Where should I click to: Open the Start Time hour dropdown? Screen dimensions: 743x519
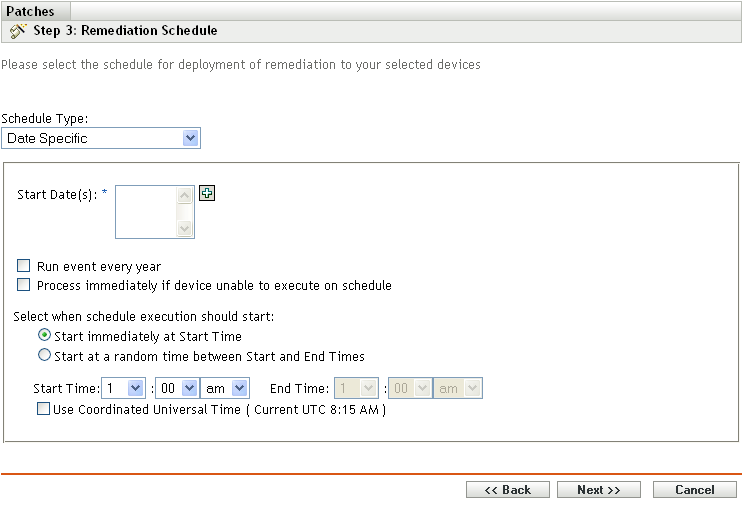[123, 388]
